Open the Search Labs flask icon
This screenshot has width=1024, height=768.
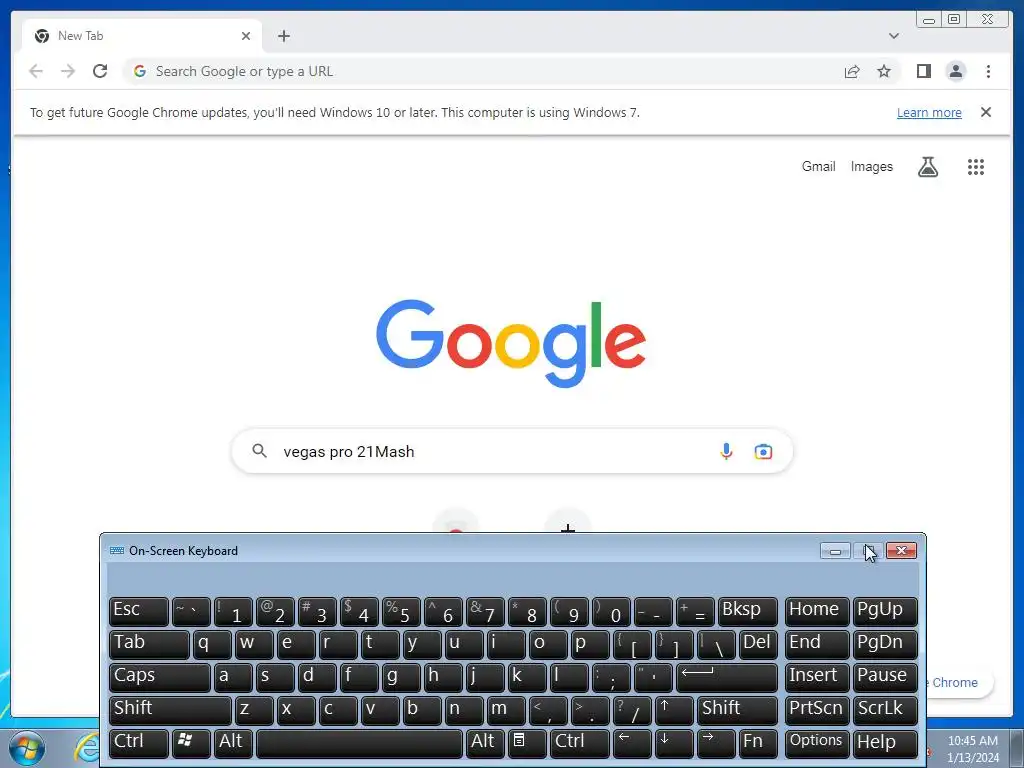927,167
